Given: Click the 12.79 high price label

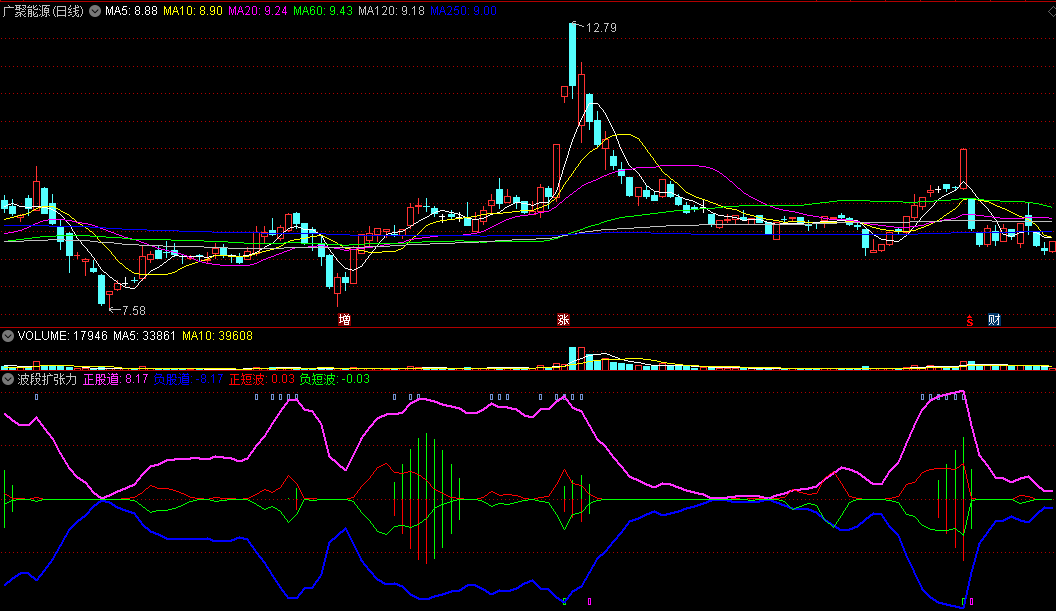Looking at the screenshot, I should tap(601, 28).
